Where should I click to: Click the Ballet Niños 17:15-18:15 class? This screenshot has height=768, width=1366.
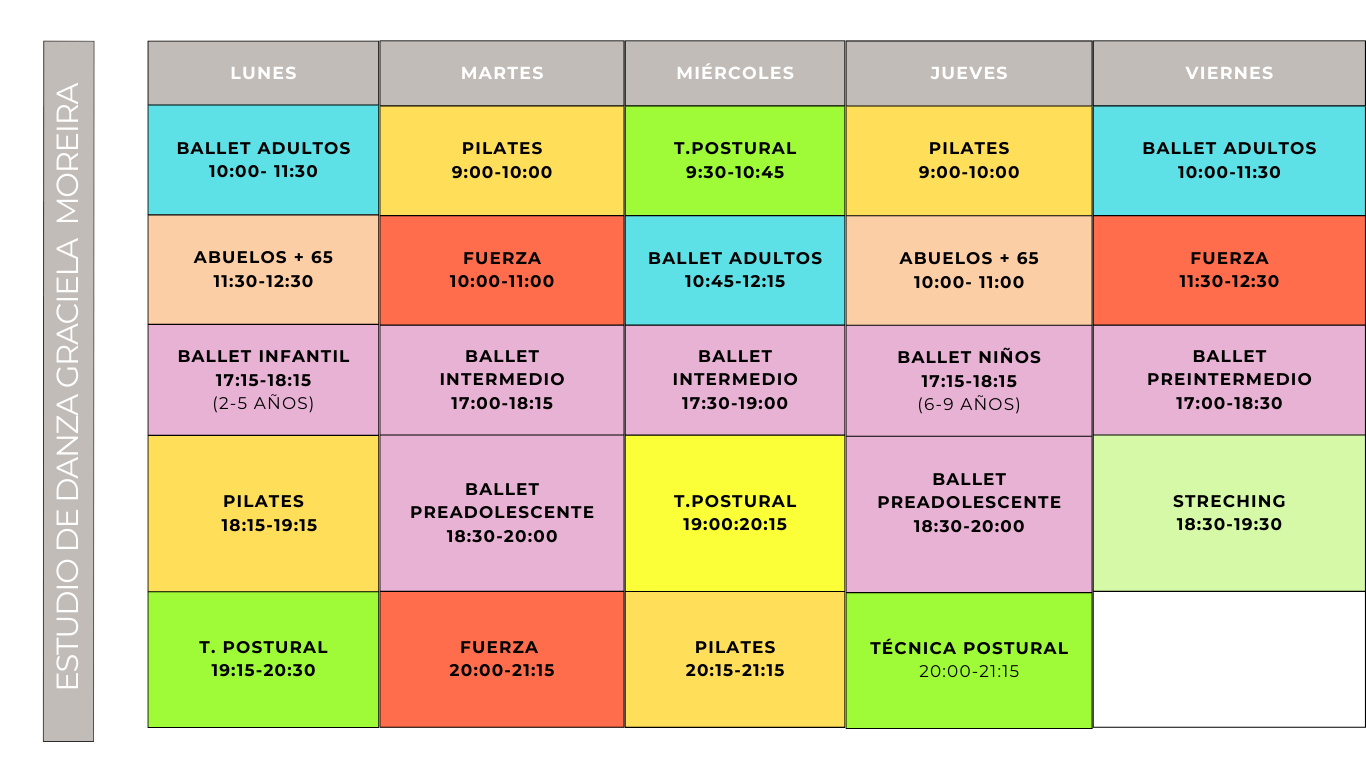click(x=969, y=381)
